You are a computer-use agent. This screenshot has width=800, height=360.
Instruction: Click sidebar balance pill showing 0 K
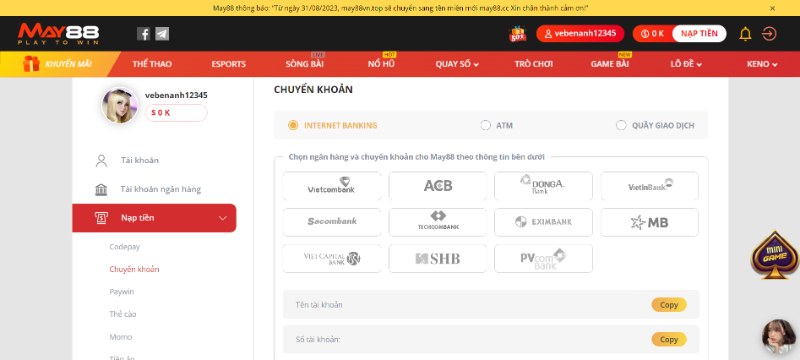[x=176, y=113]
